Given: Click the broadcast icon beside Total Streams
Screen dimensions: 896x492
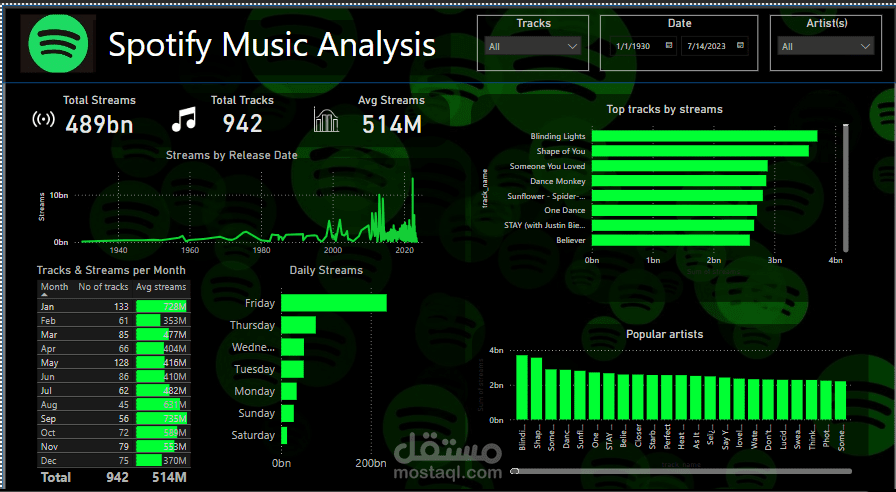Looking at the screenshot, I should tap(43, 119).
